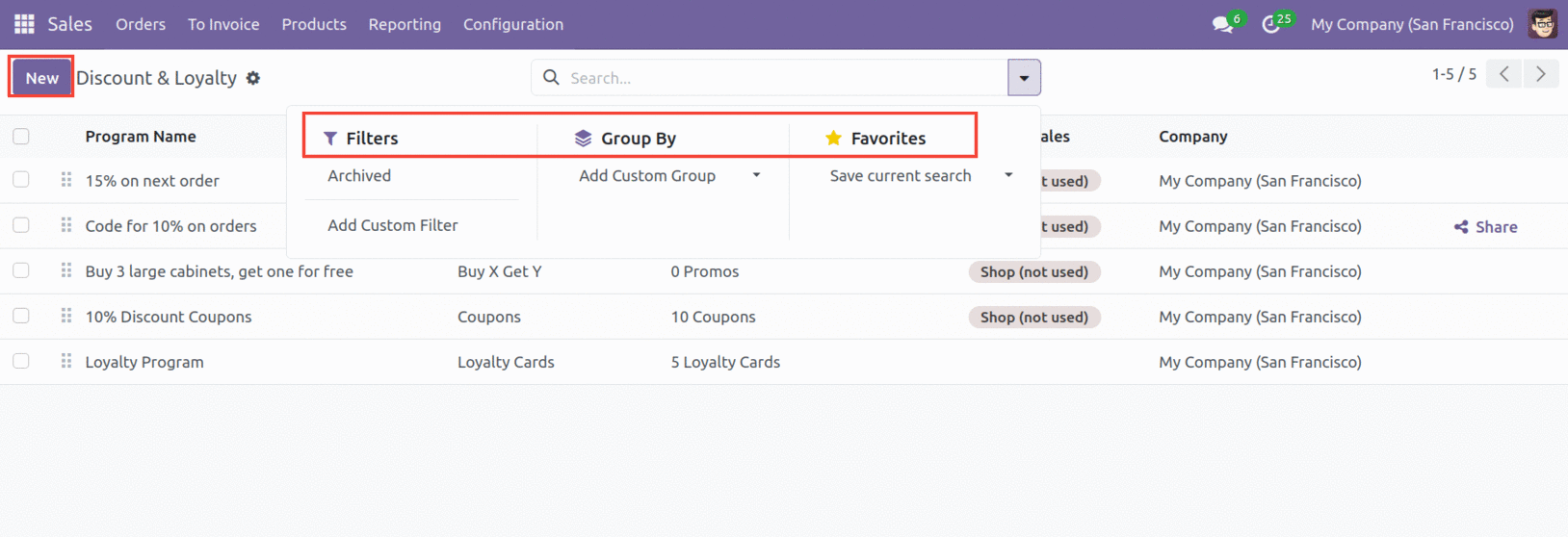Image resolution: width=1568 pixels, height=537 pixels.
Task: Tick the select-all checkbox in header
Action: tap(21, 137)
